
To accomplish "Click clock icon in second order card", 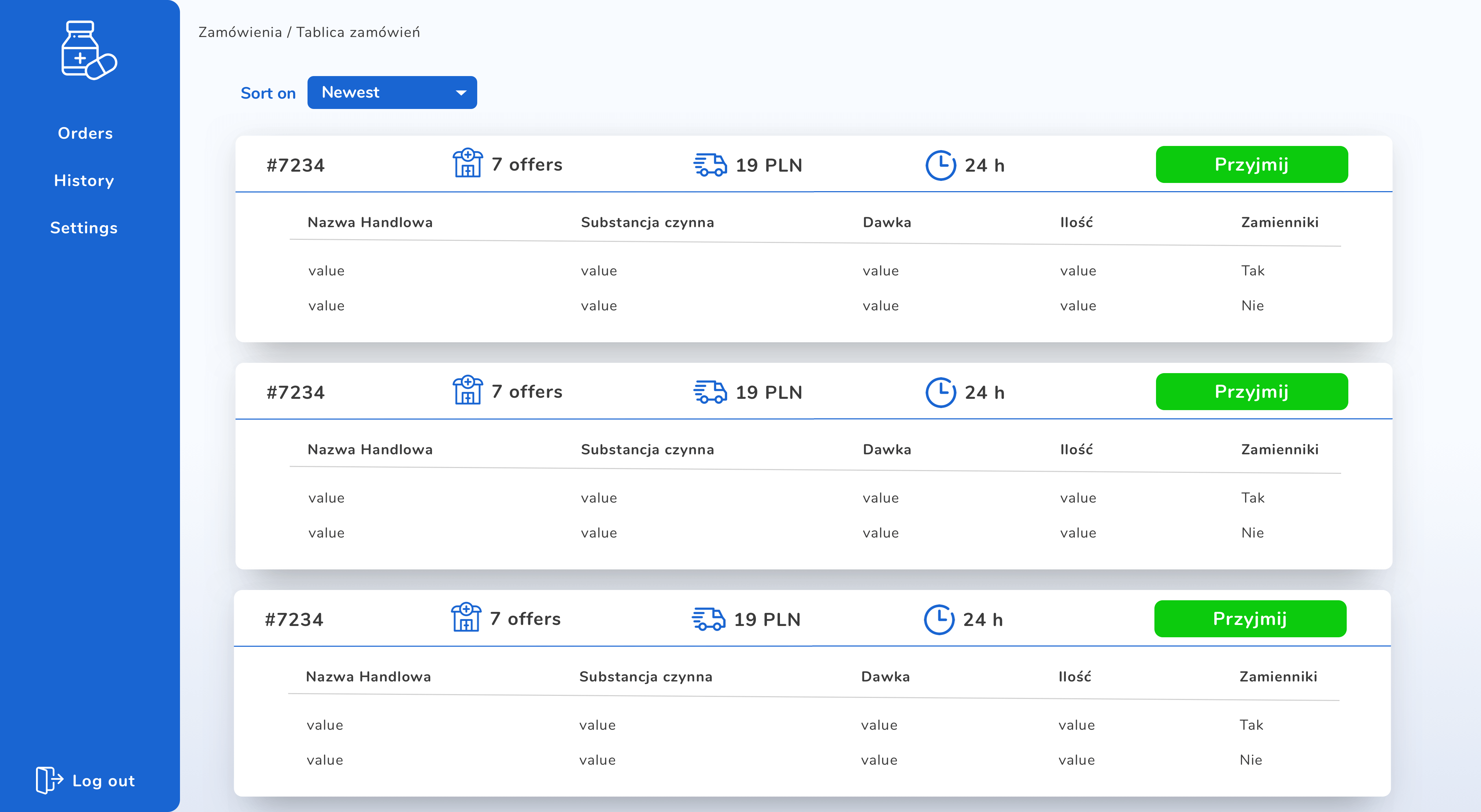I will click(941, 392).
